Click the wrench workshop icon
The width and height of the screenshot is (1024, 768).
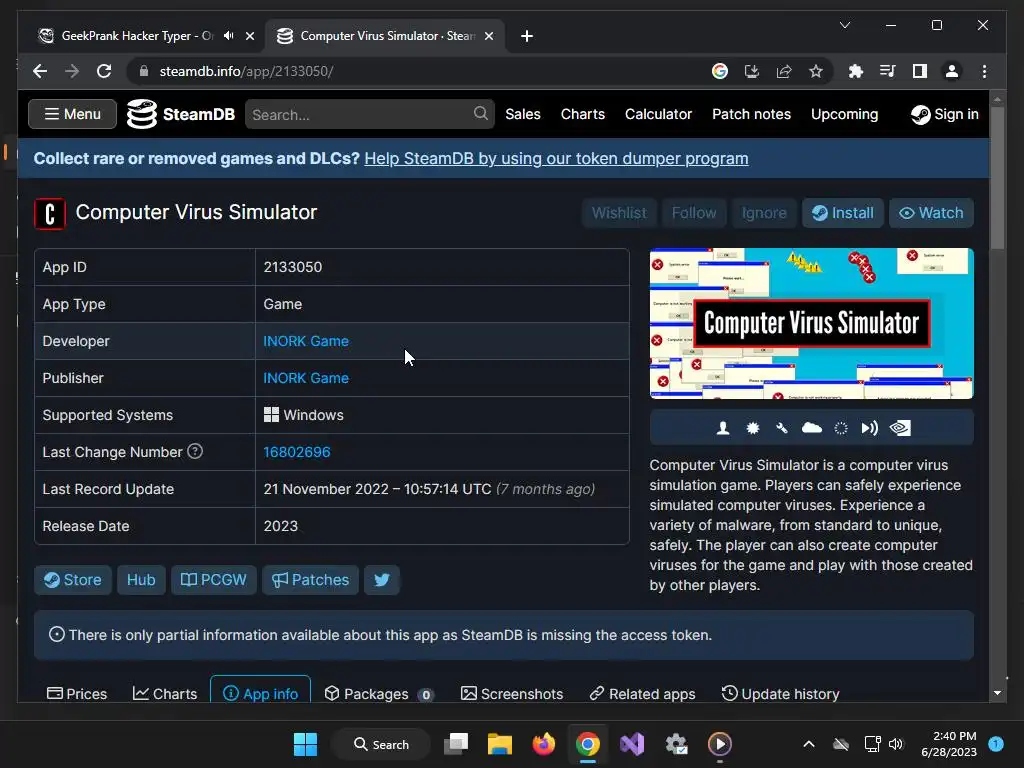(x=782, y=428)
